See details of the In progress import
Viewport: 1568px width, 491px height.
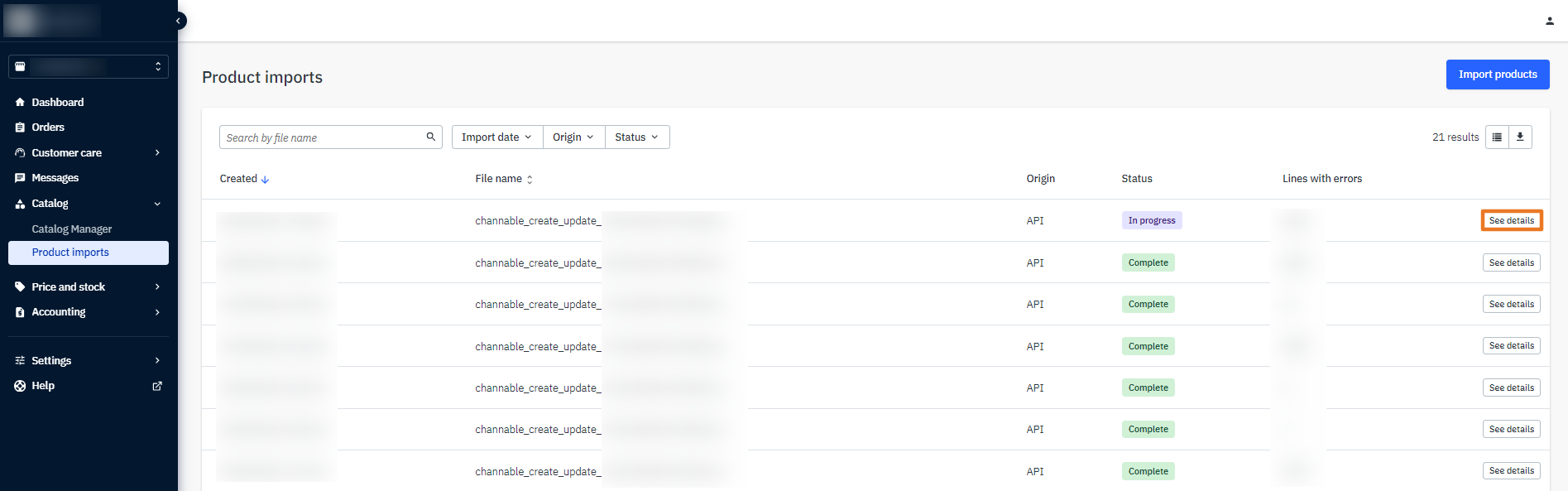click(x=1511, y=221)
